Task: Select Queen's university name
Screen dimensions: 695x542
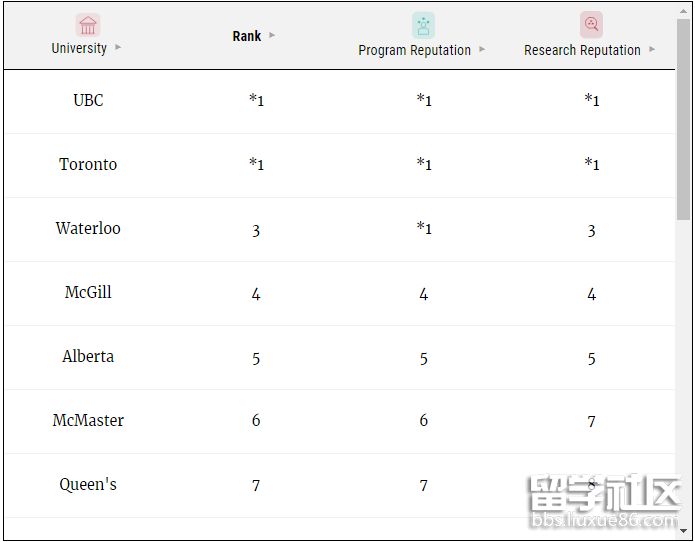Action: tap(88, 484)
